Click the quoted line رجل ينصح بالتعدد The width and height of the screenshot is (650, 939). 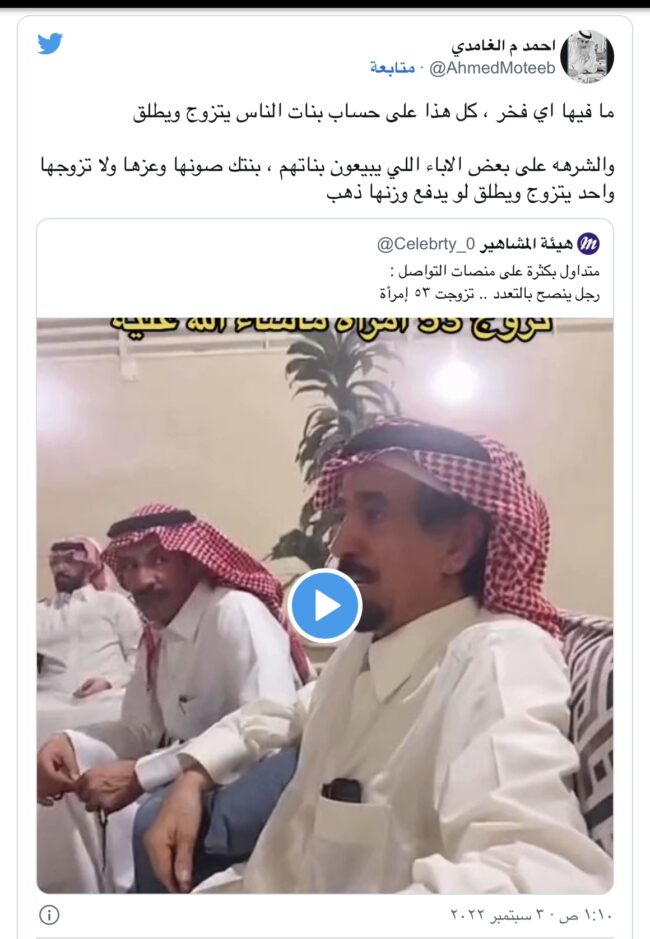[489, 293]
